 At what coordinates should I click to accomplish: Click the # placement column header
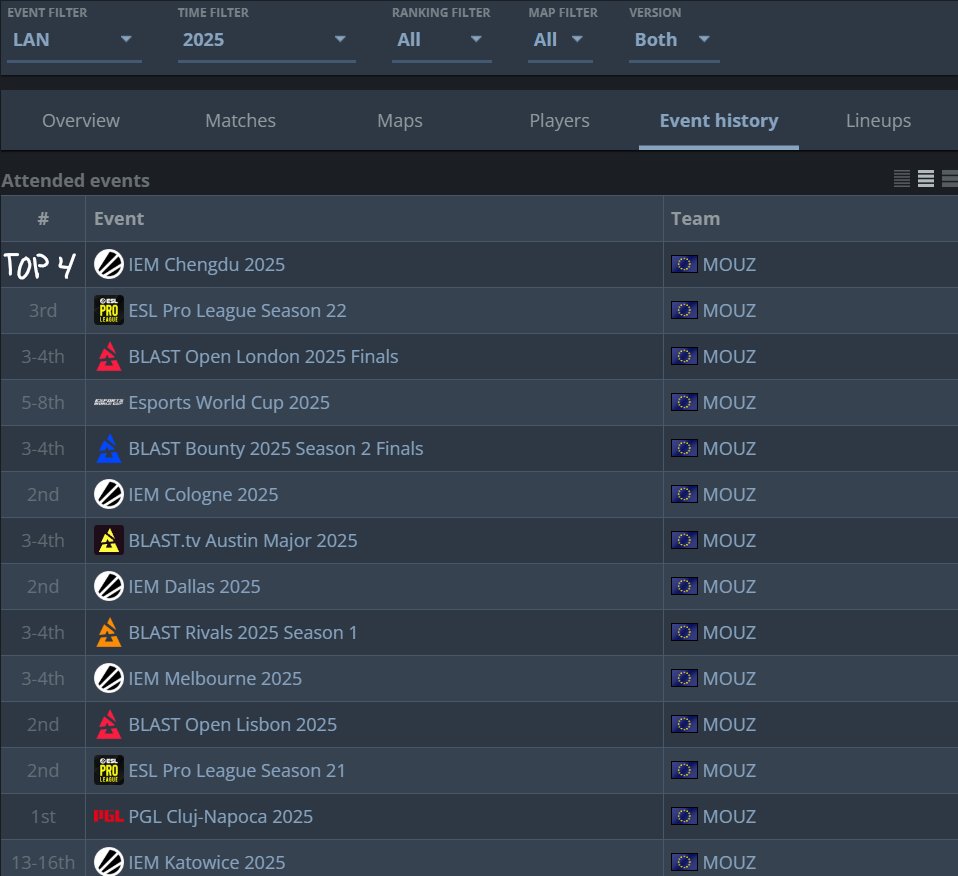(43, 219)
